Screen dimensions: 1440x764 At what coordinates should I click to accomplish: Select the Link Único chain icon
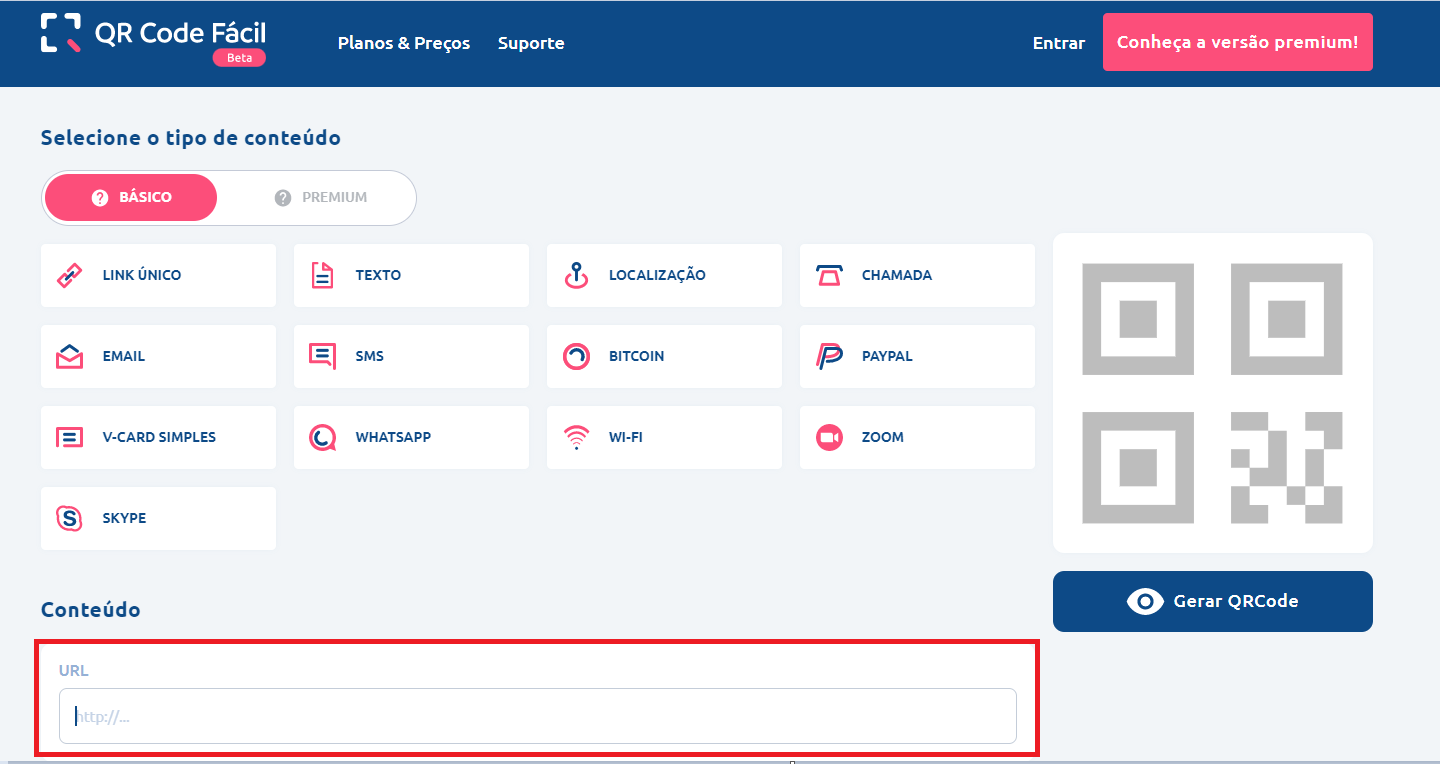69,276
